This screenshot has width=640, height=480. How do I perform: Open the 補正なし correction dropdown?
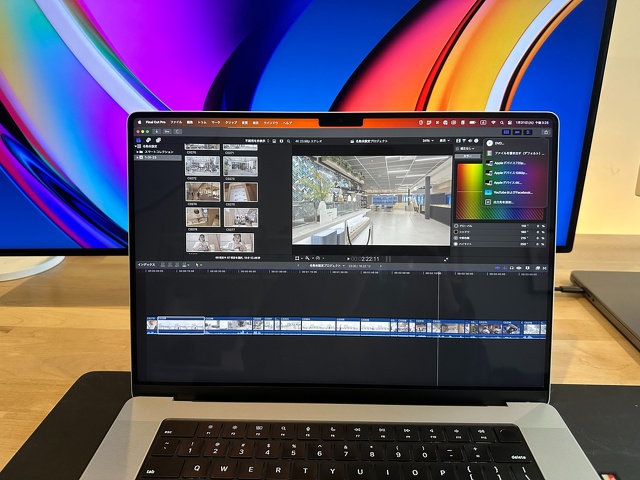tap(466, 149)
